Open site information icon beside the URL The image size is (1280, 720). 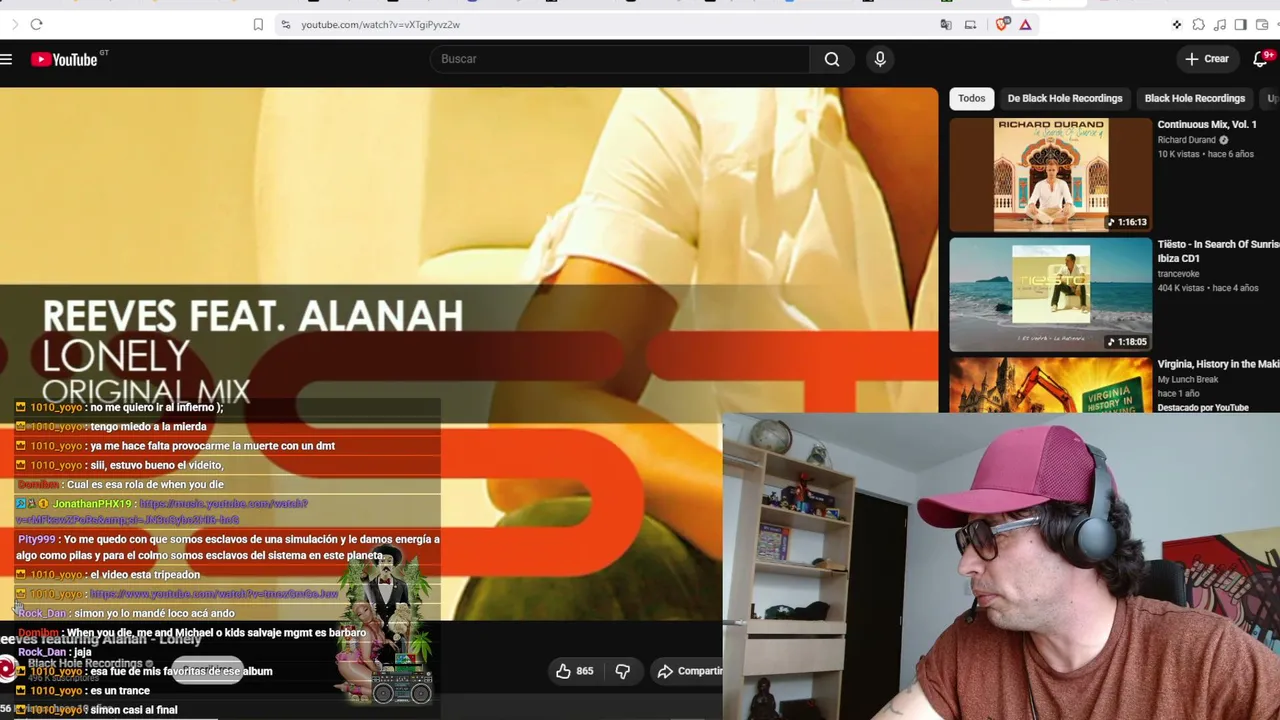point(285,24)
